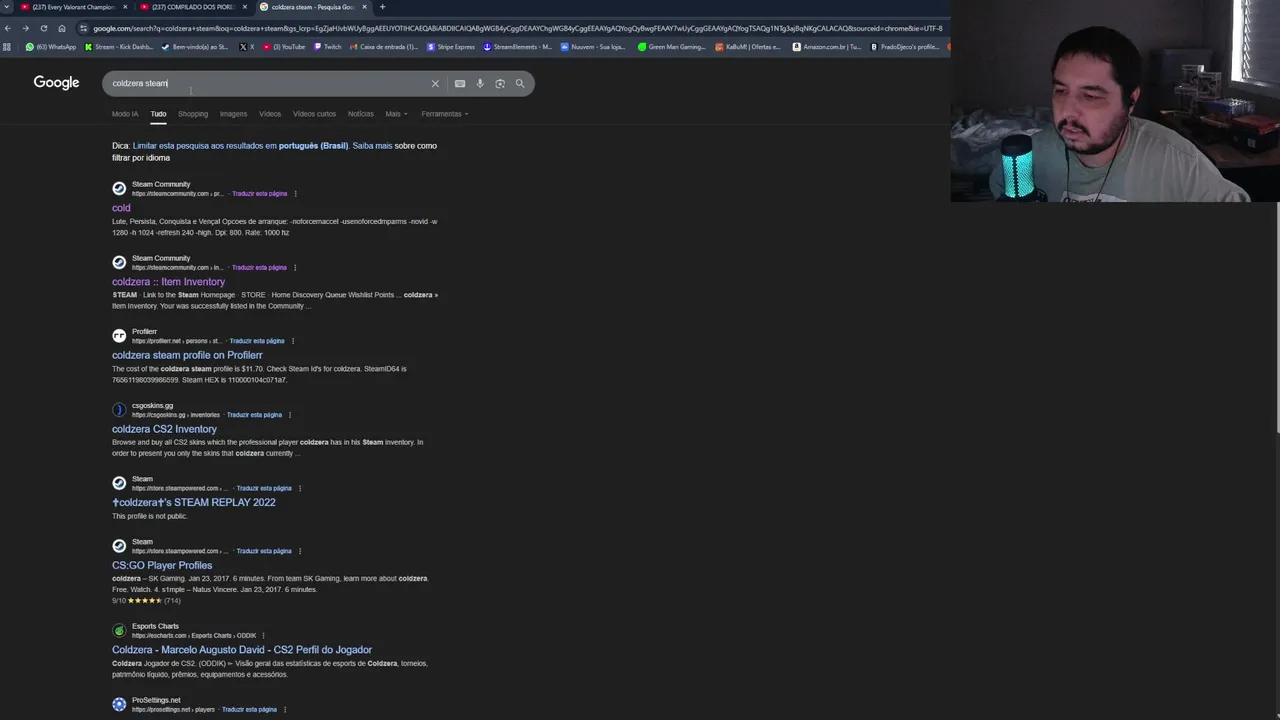Viewport: 1280px width, 720px height.
Task: Select the Modo IA search tab
Action: click(125, 114)
